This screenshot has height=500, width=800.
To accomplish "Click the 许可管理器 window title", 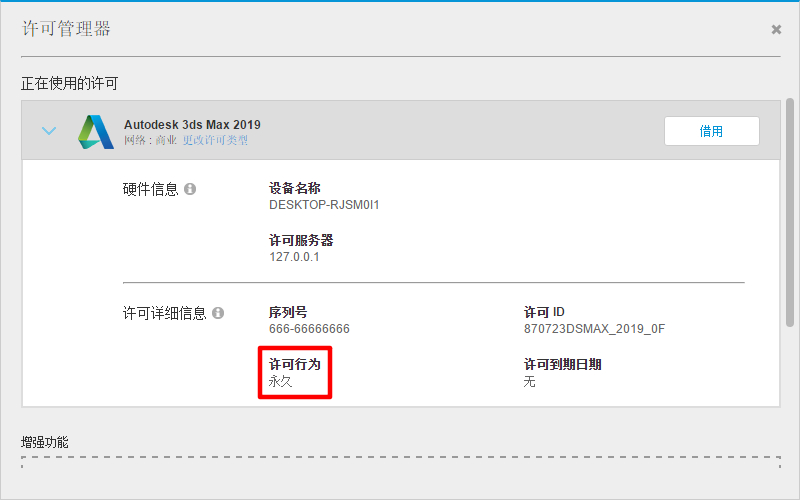I will tap(66, 29).
